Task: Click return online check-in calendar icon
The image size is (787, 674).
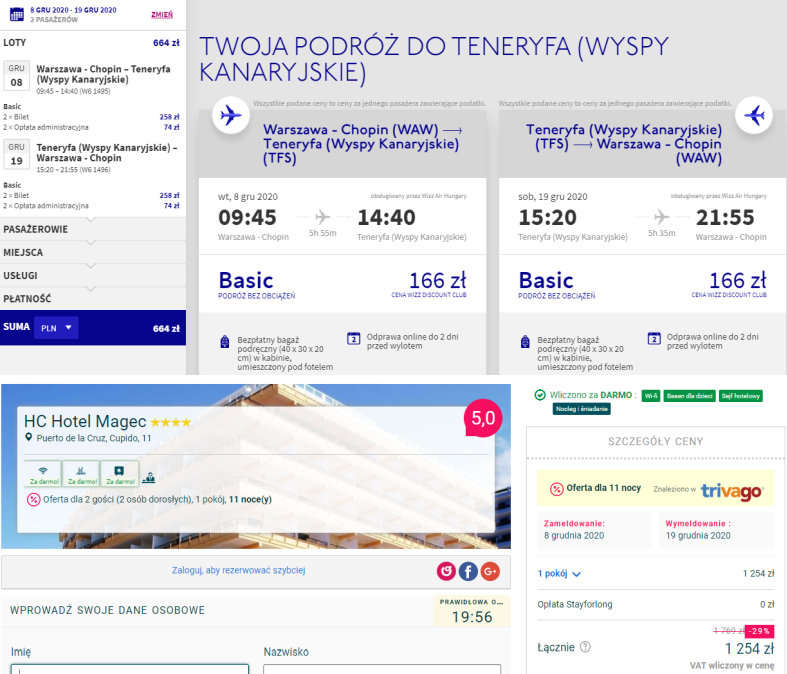Action: tap(653, 338)
